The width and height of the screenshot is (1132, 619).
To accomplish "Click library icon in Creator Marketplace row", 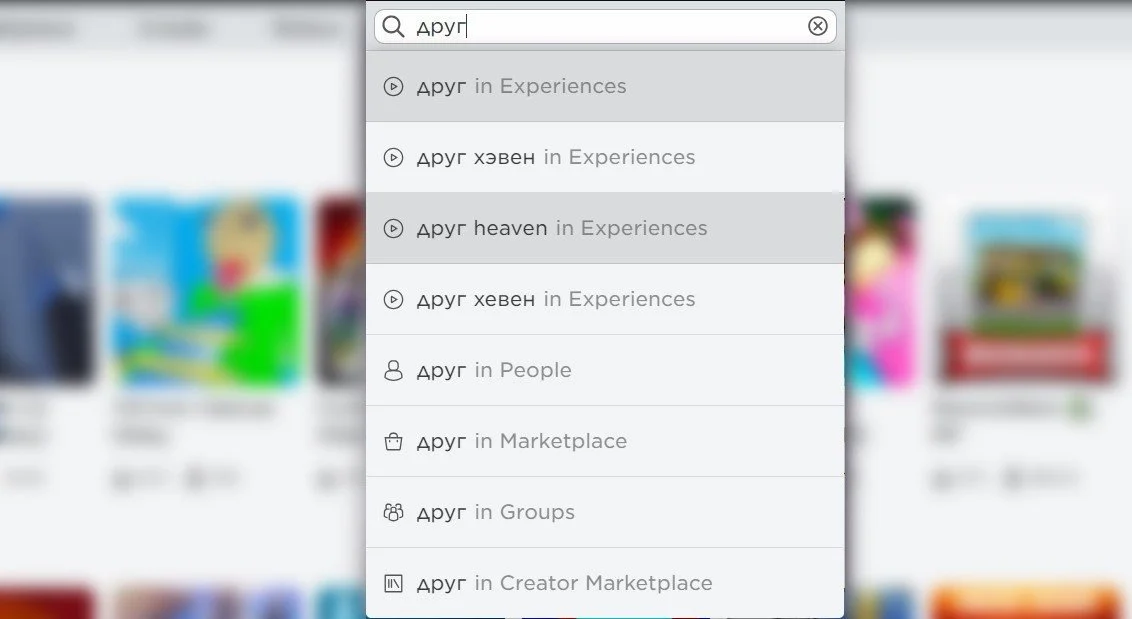I will [x=393, y=583].
